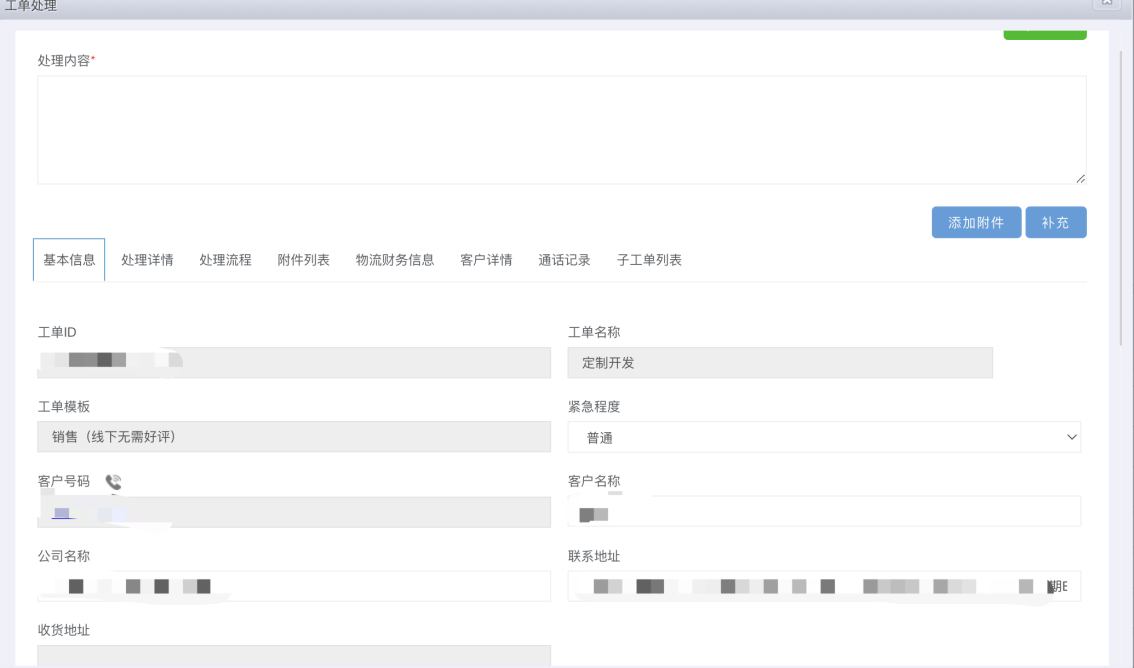Focus the 公司名称 input field
Screen dimensions: 1134x668
tap(293, 586)
